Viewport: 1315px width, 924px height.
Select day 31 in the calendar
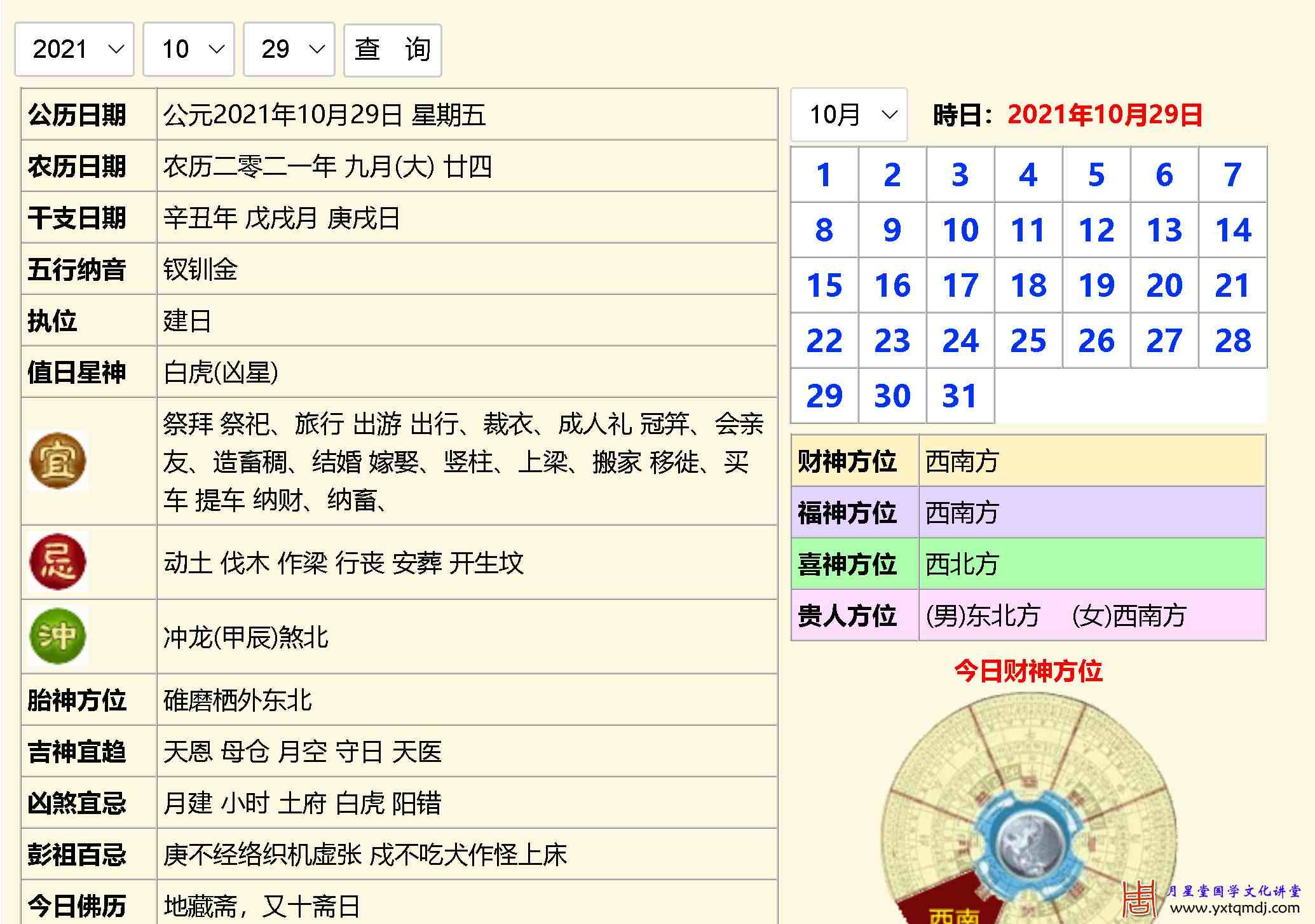pyautogui.click(x=960, y=396)
